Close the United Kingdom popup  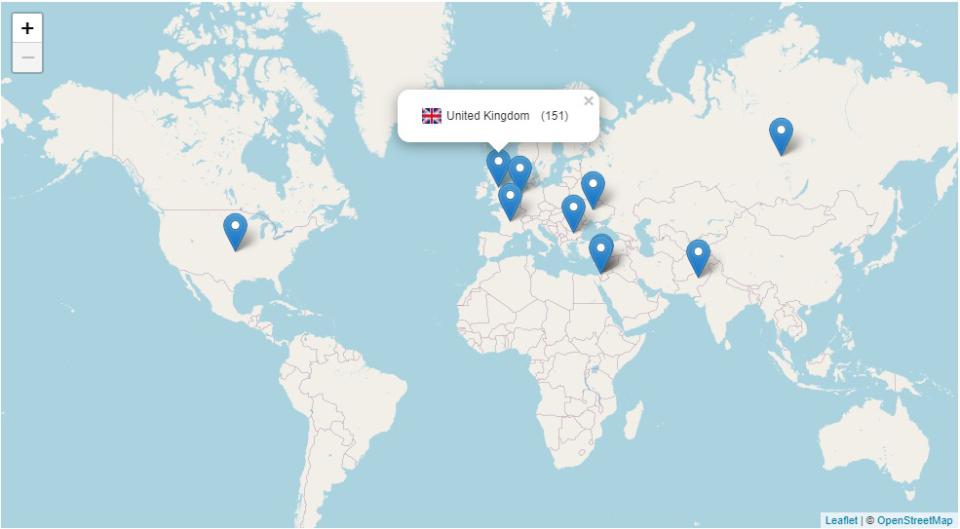(x=588, y=101)
